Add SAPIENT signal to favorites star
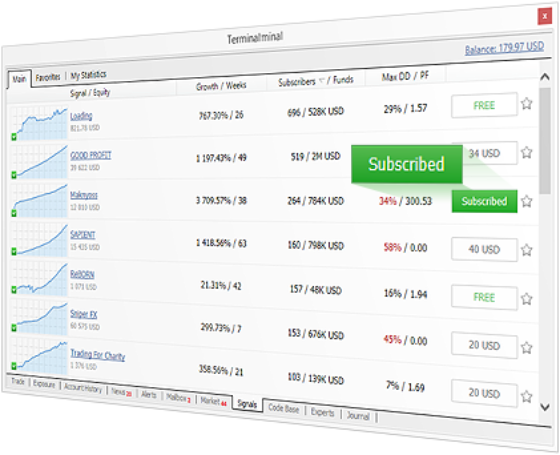This screenshot has width=560, height=455. (526, 250)
